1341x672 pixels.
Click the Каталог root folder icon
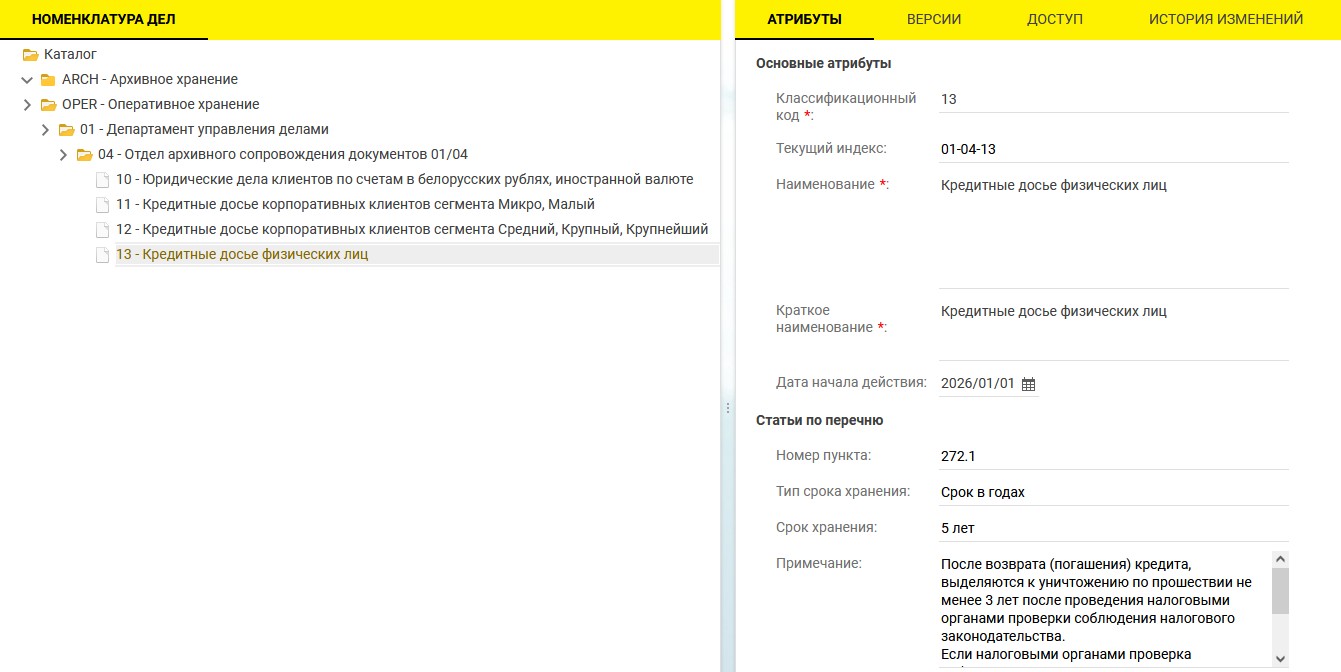[30, 55]
